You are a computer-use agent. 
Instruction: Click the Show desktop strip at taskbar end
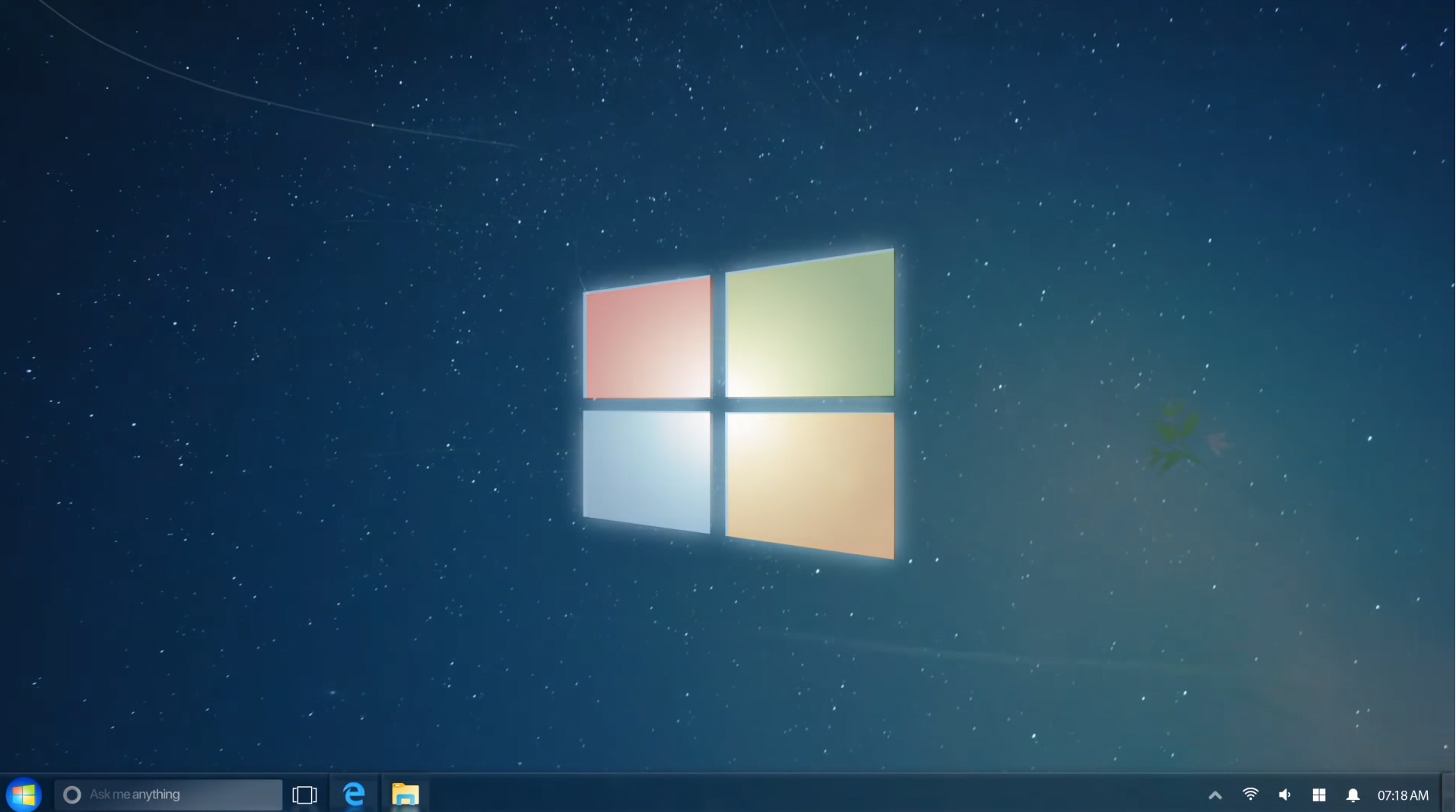pyautogui.click(x=1449, y=793)
